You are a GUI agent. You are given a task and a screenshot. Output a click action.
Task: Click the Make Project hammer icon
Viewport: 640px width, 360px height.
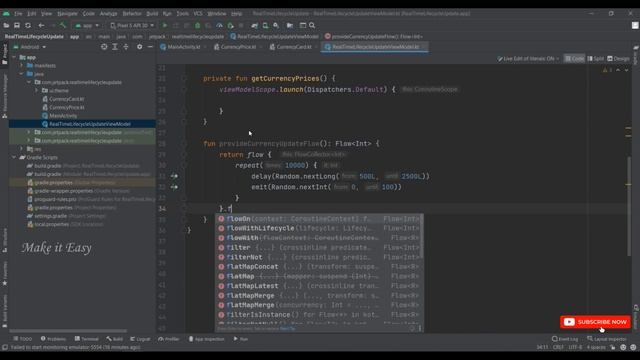point(63,25)
